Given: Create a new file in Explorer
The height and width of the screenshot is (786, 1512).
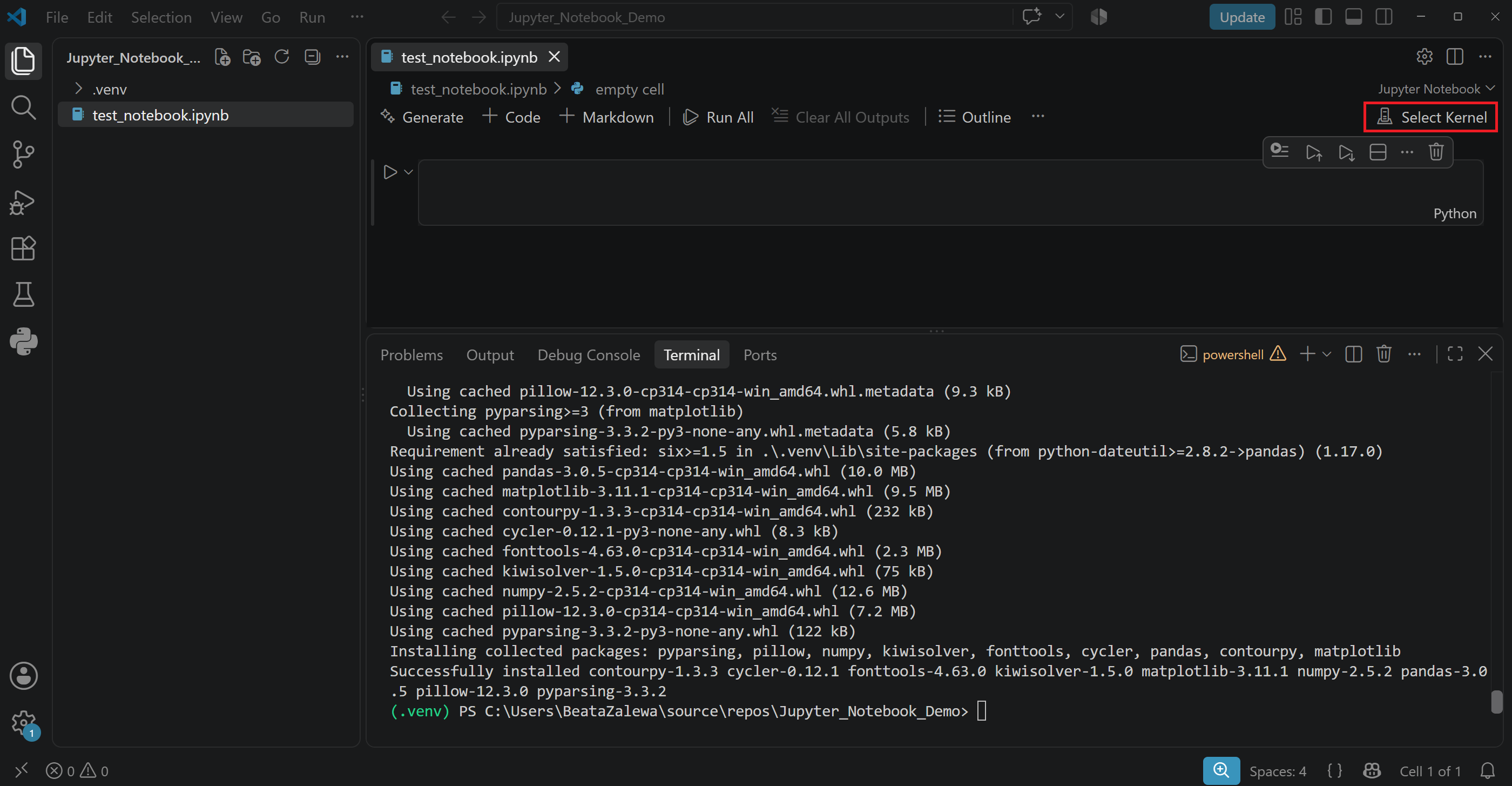Looking at the screenshot, I should 222,57.
